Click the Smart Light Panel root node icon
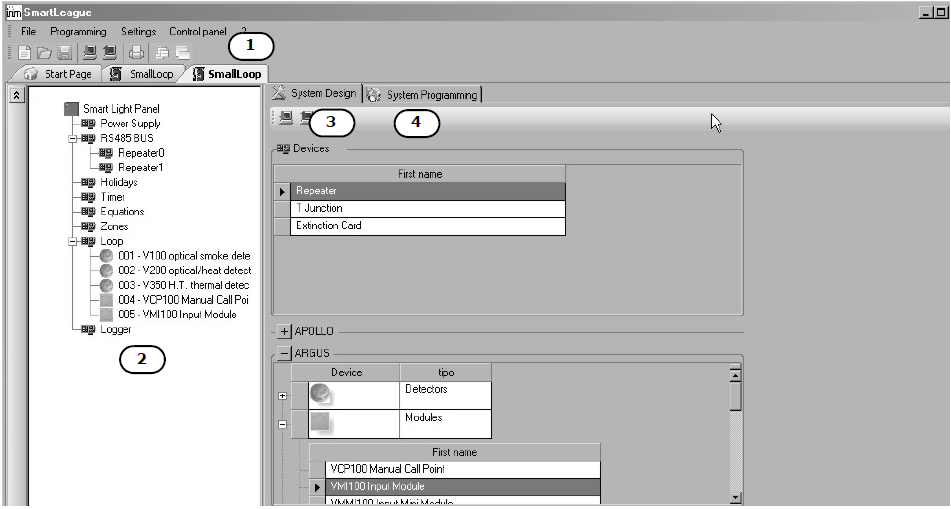951x509 pixels. pyautogui.click(x=72, y=109)
